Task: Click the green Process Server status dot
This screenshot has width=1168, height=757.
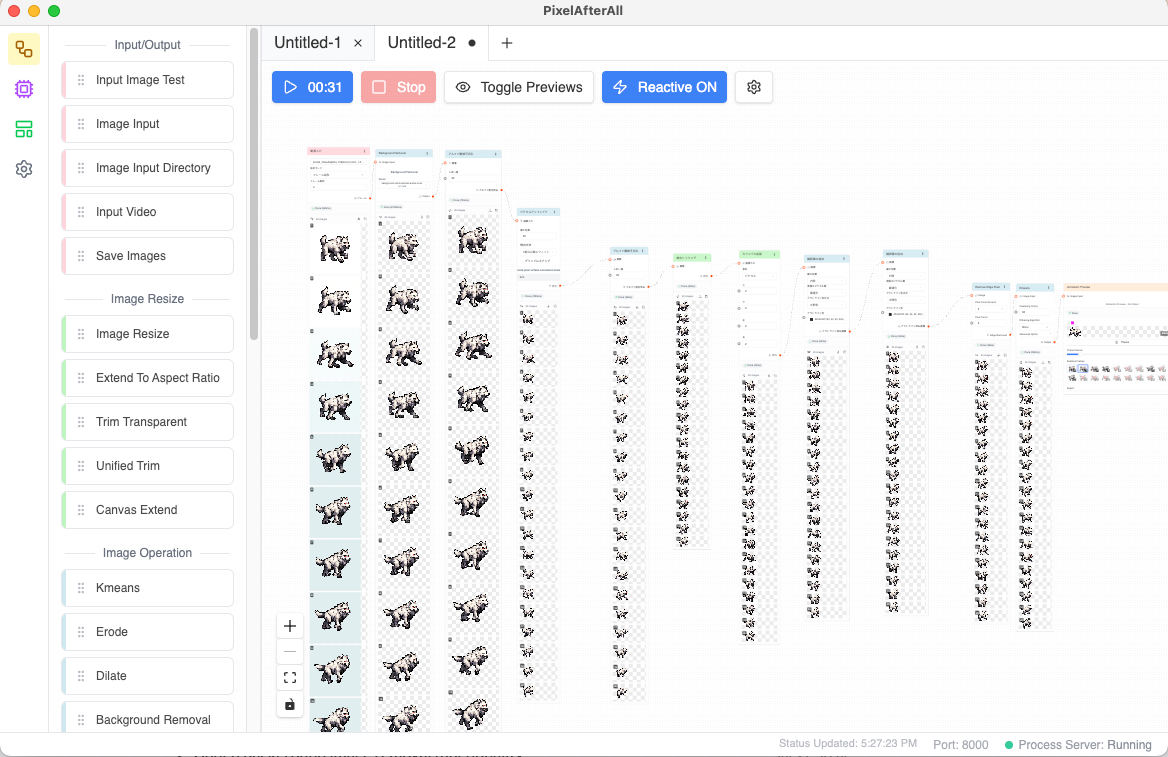Action: [1009, 745]
